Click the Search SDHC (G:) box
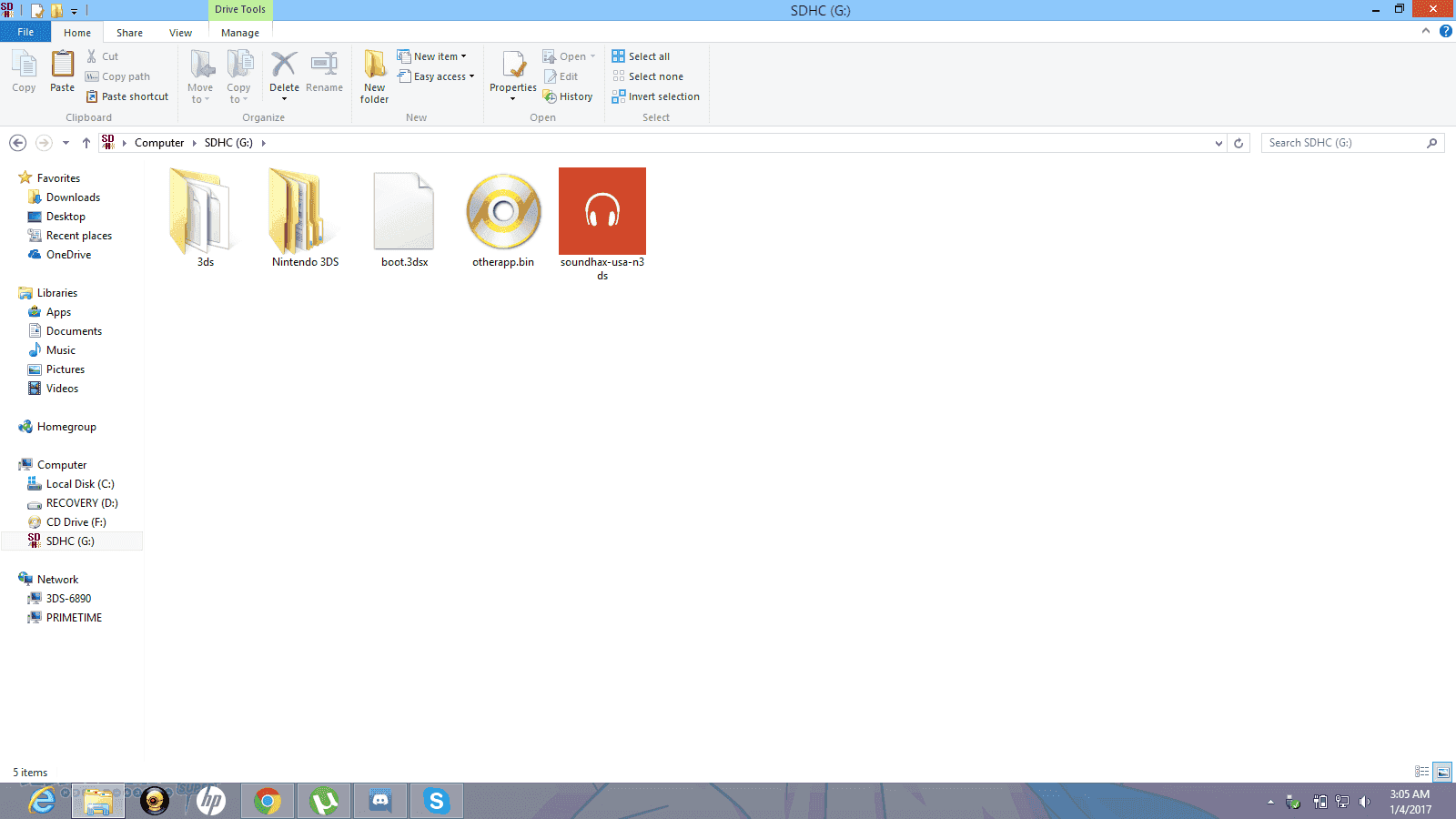The image size is (1456, 819). (1352, 143)
